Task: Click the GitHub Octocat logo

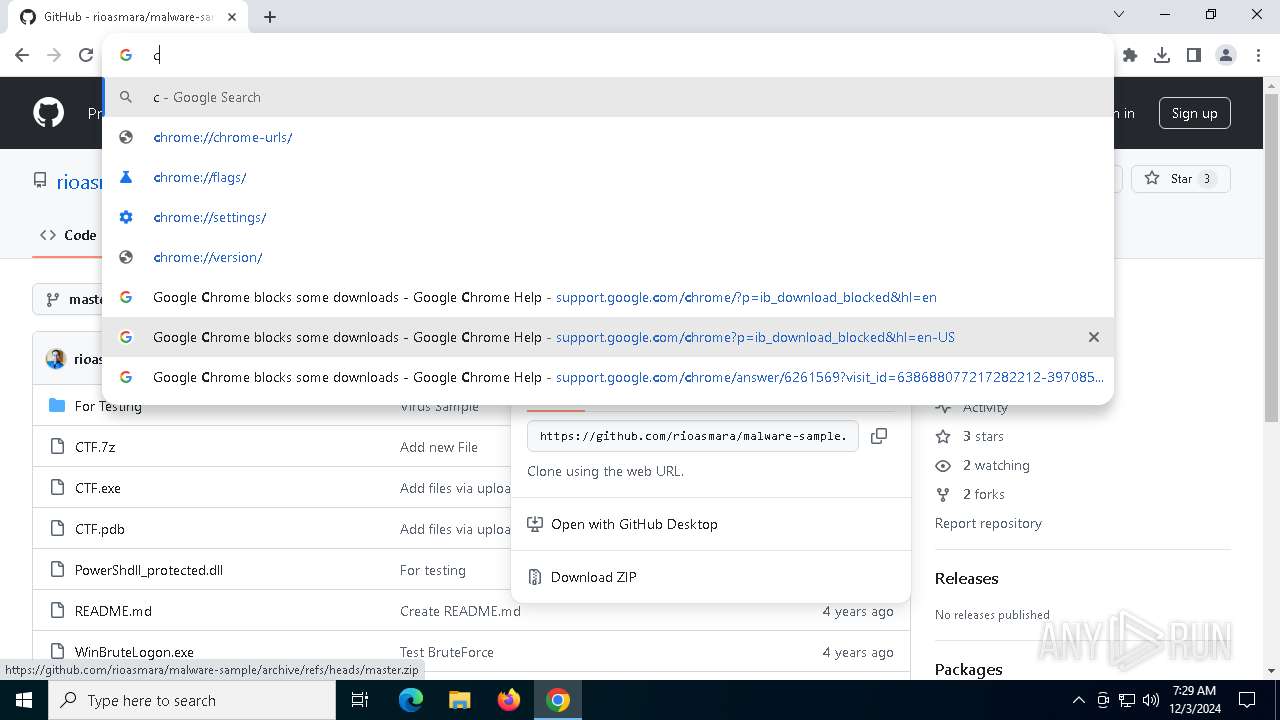Action: [48, 113]
